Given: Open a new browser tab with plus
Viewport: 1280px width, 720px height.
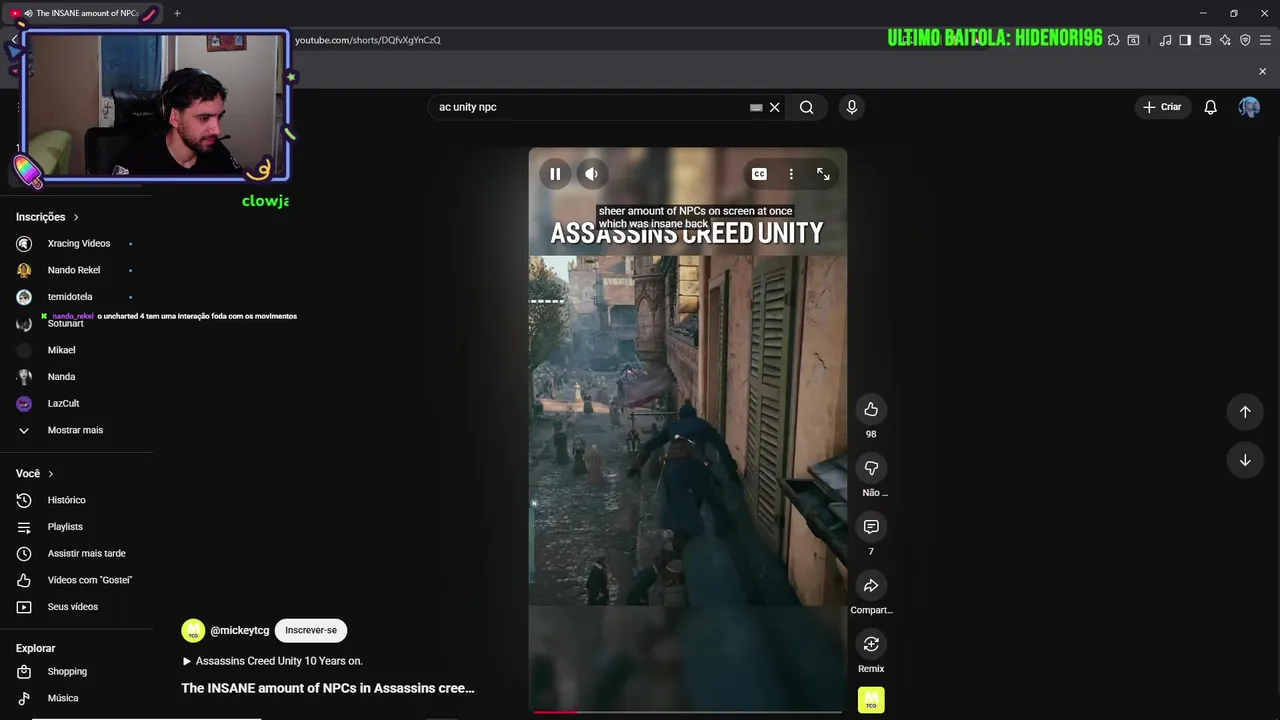Looking at the screenshot, I should (177, 13).
